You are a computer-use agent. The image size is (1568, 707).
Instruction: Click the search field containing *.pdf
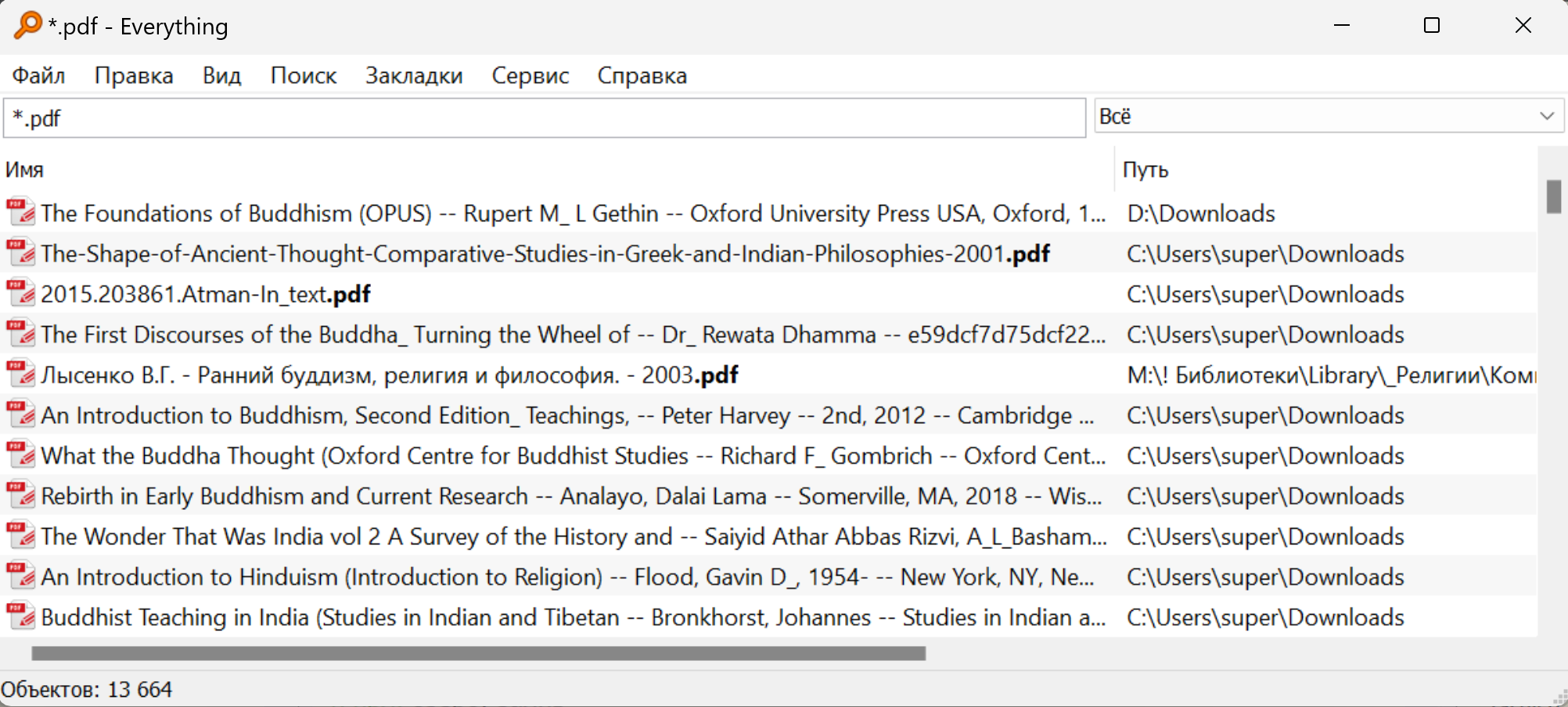(545, 118)
